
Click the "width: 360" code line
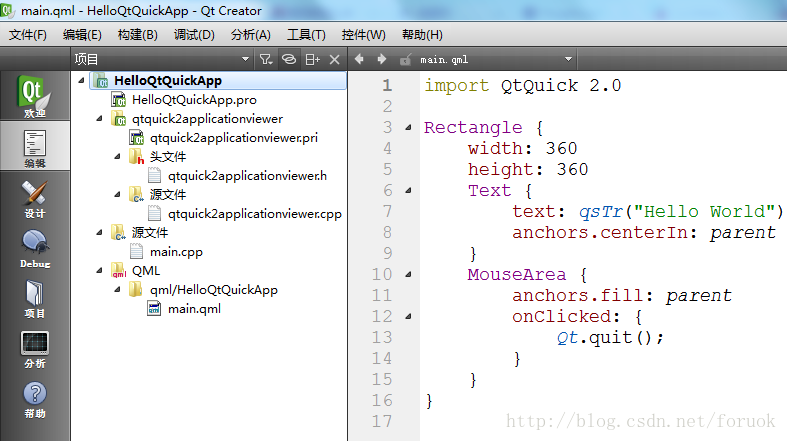coord(522,149)
